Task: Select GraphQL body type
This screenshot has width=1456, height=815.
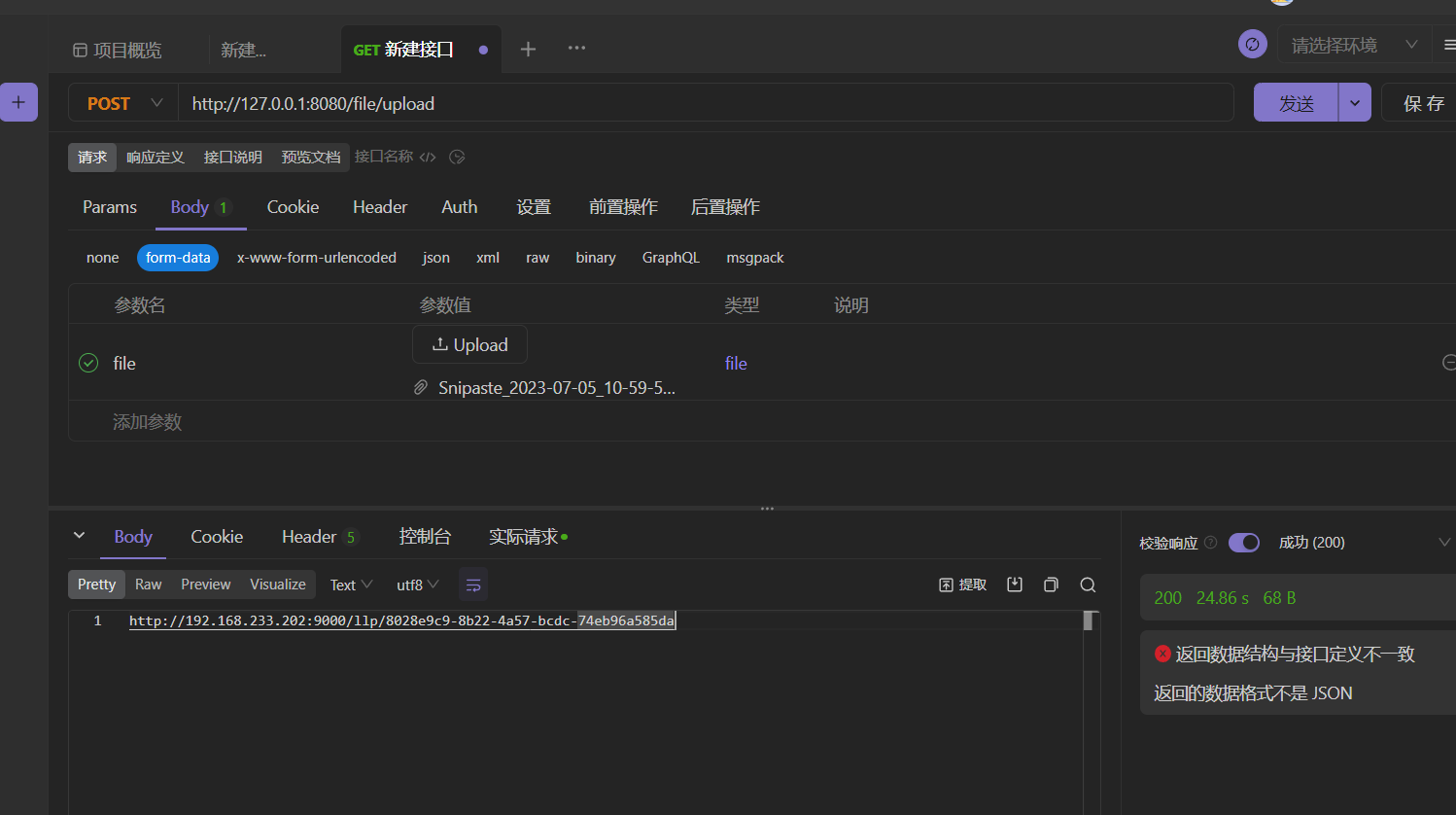Action: (671, 258)
